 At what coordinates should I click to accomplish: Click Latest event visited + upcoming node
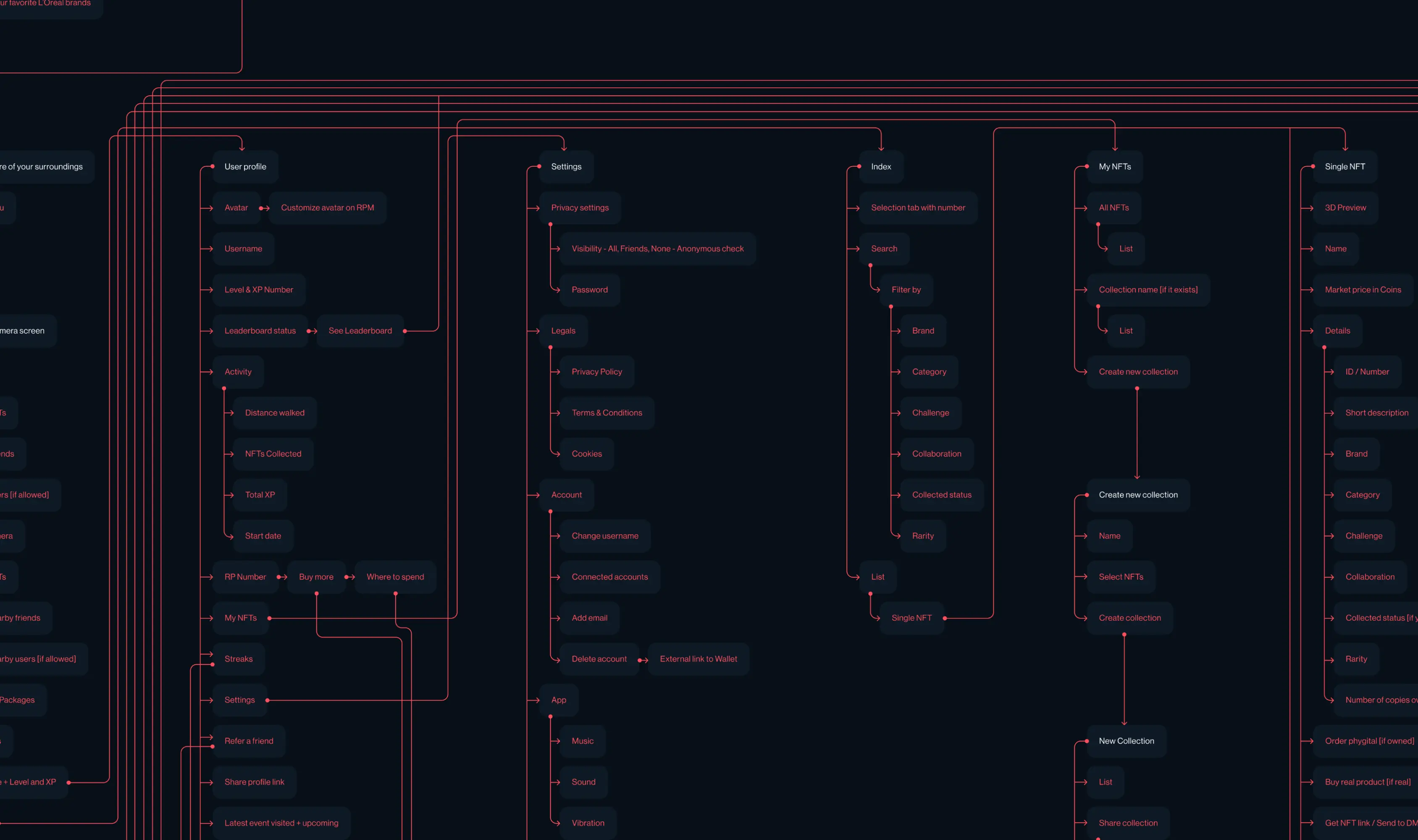pyautogui.click(x=281, y=823)
